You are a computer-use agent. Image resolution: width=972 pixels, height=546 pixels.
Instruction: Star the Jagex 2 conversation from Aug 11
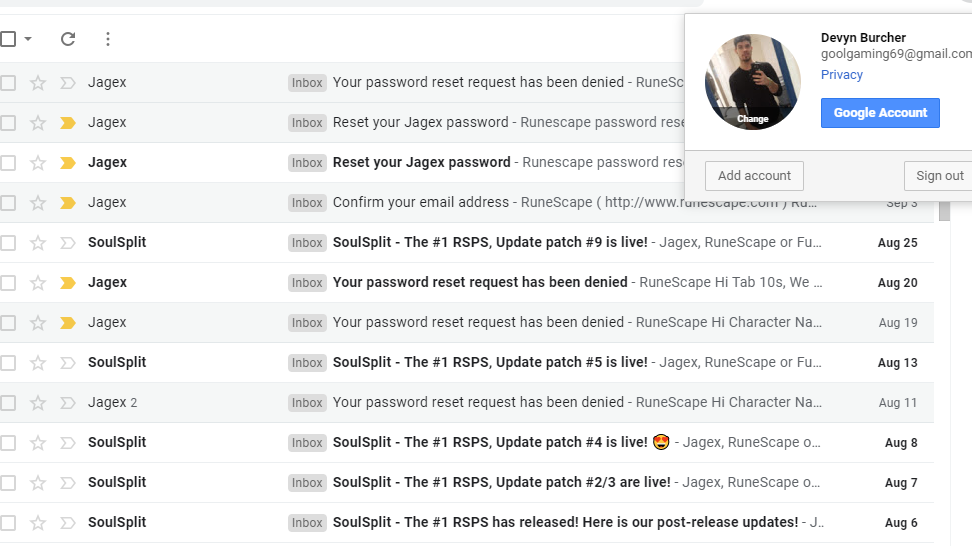click(38, 402)
